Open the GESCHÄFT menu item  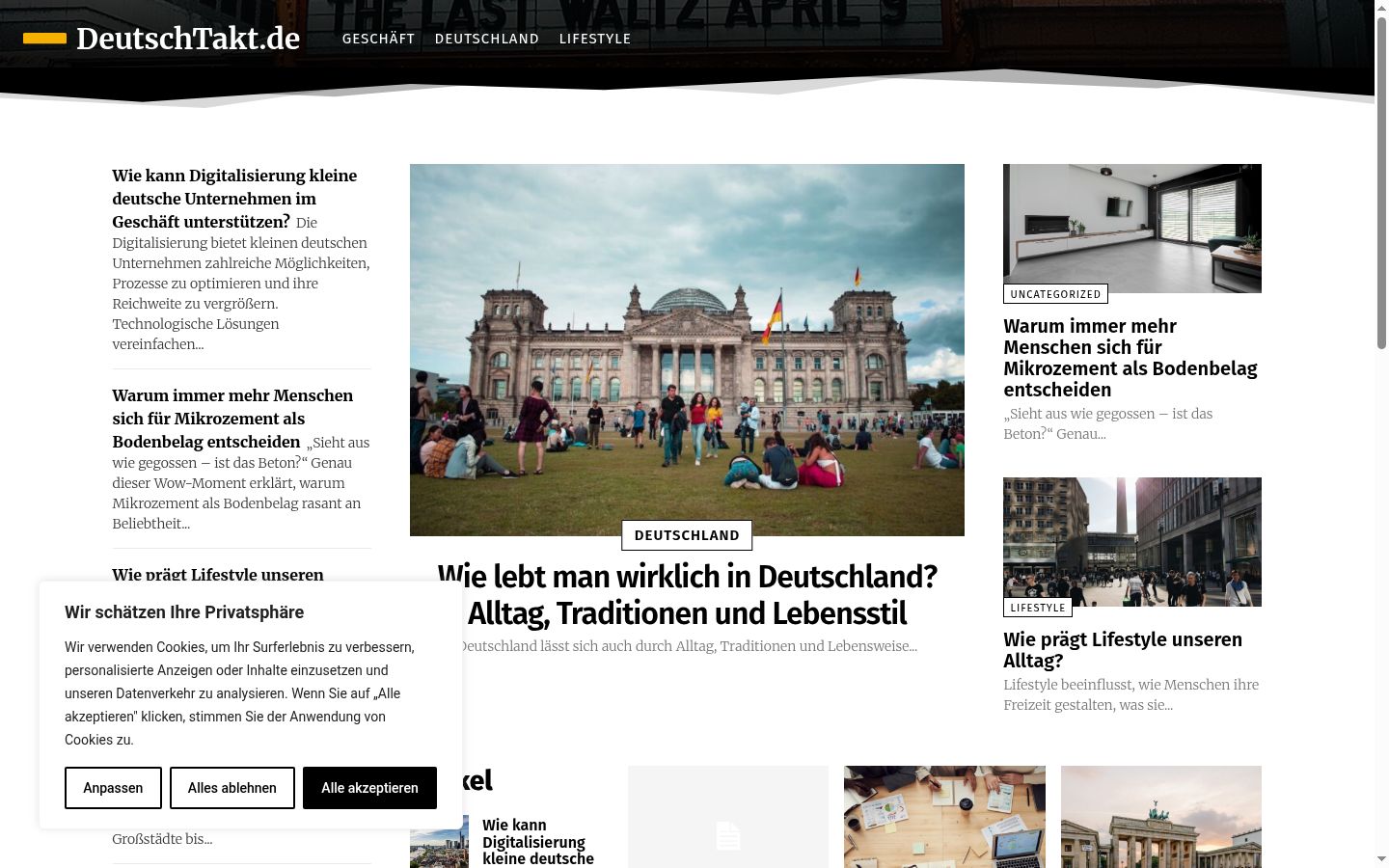click(378, 39)
